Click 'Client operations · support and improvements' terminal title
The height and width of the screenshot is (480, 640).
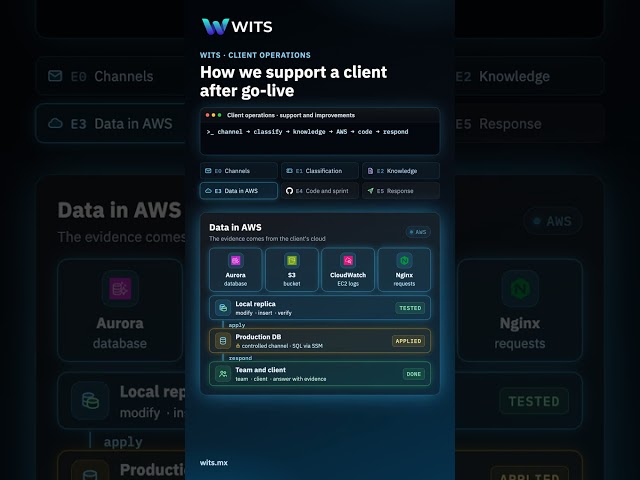291,116
